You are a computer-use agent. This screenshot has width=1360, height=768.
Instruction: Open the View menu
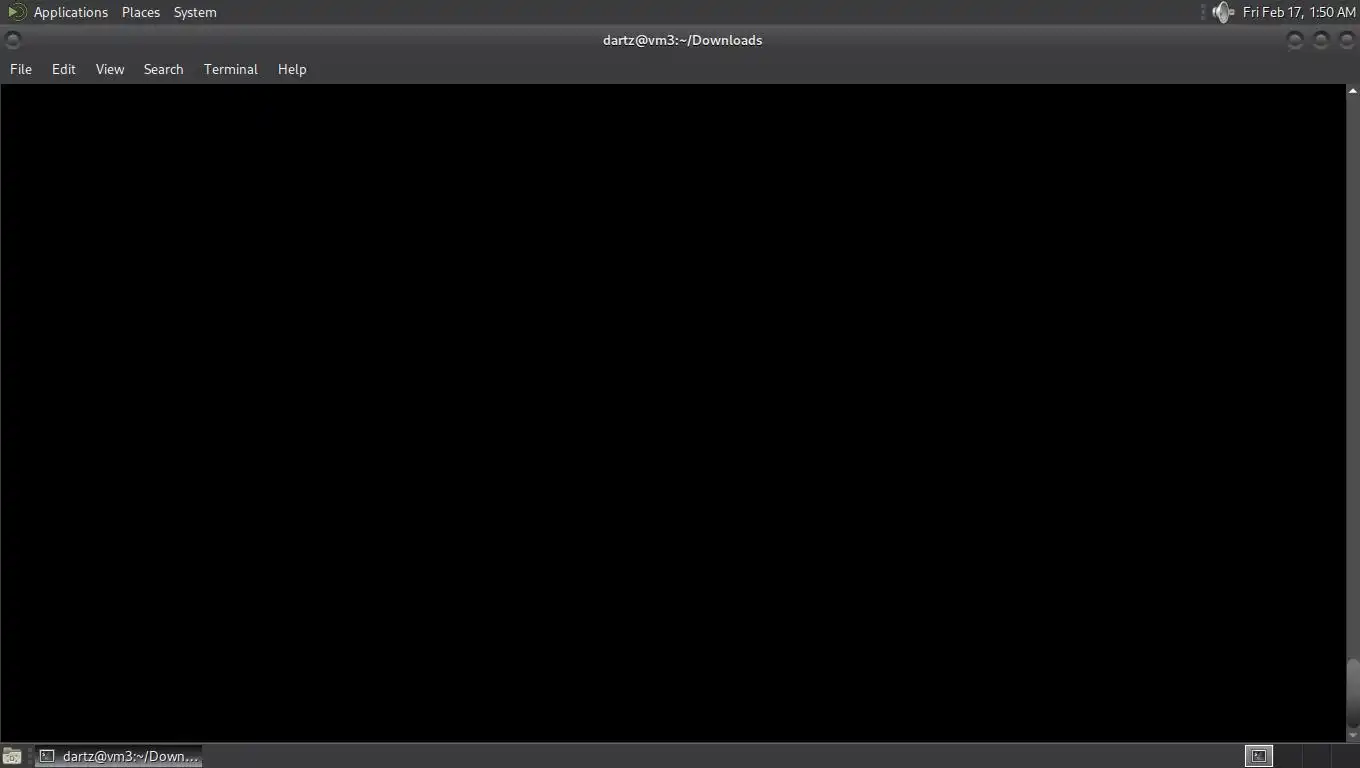pos(110,69)
